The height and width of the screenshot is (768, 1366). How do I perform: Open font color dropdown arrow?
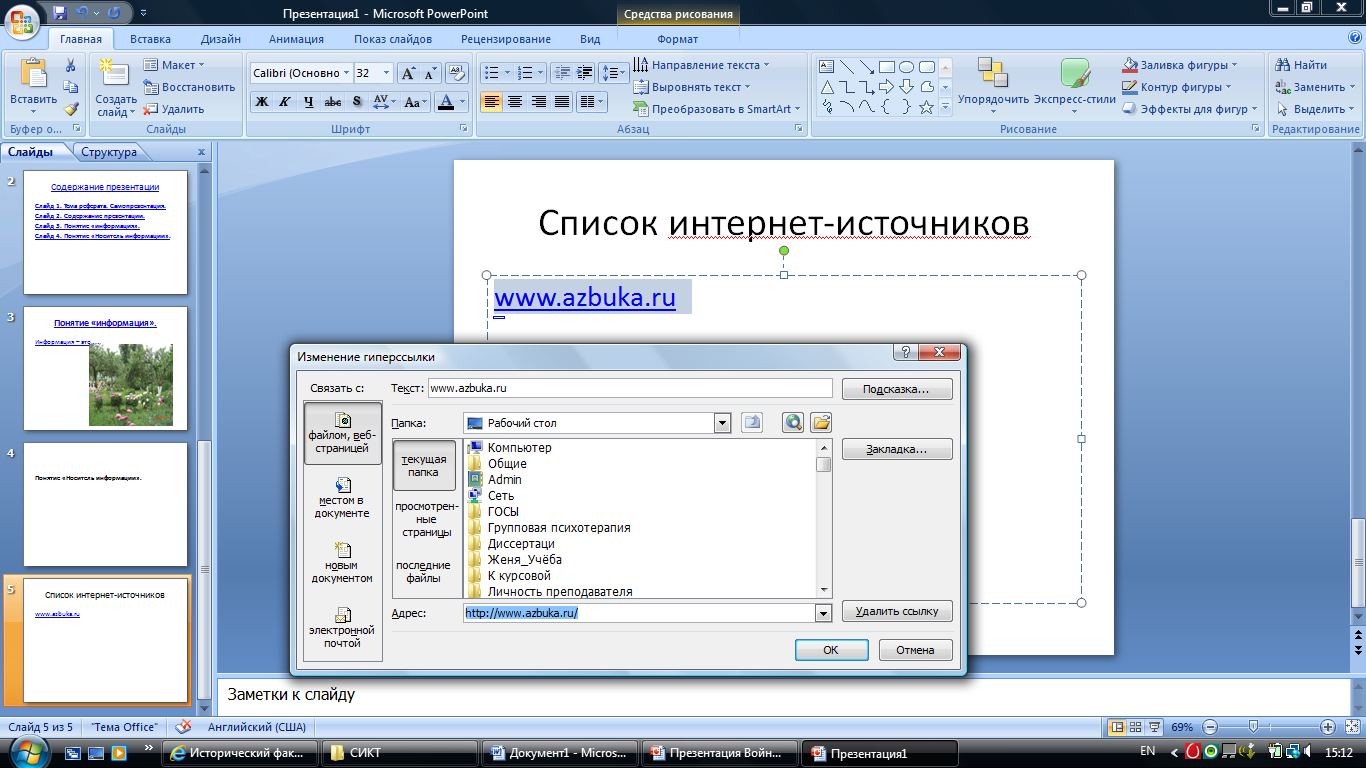(463, 102)
